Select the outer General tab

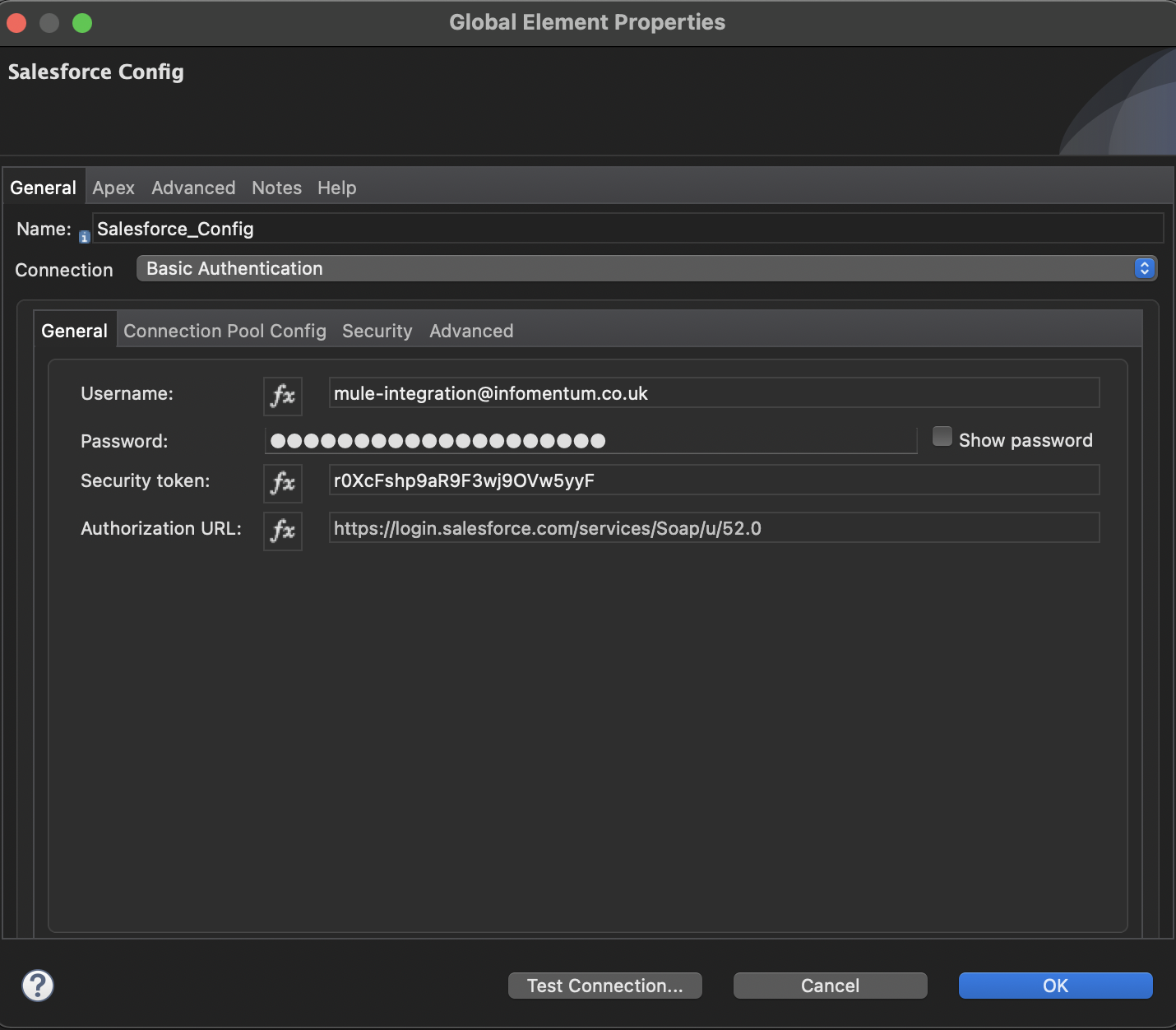click(44, 188)
